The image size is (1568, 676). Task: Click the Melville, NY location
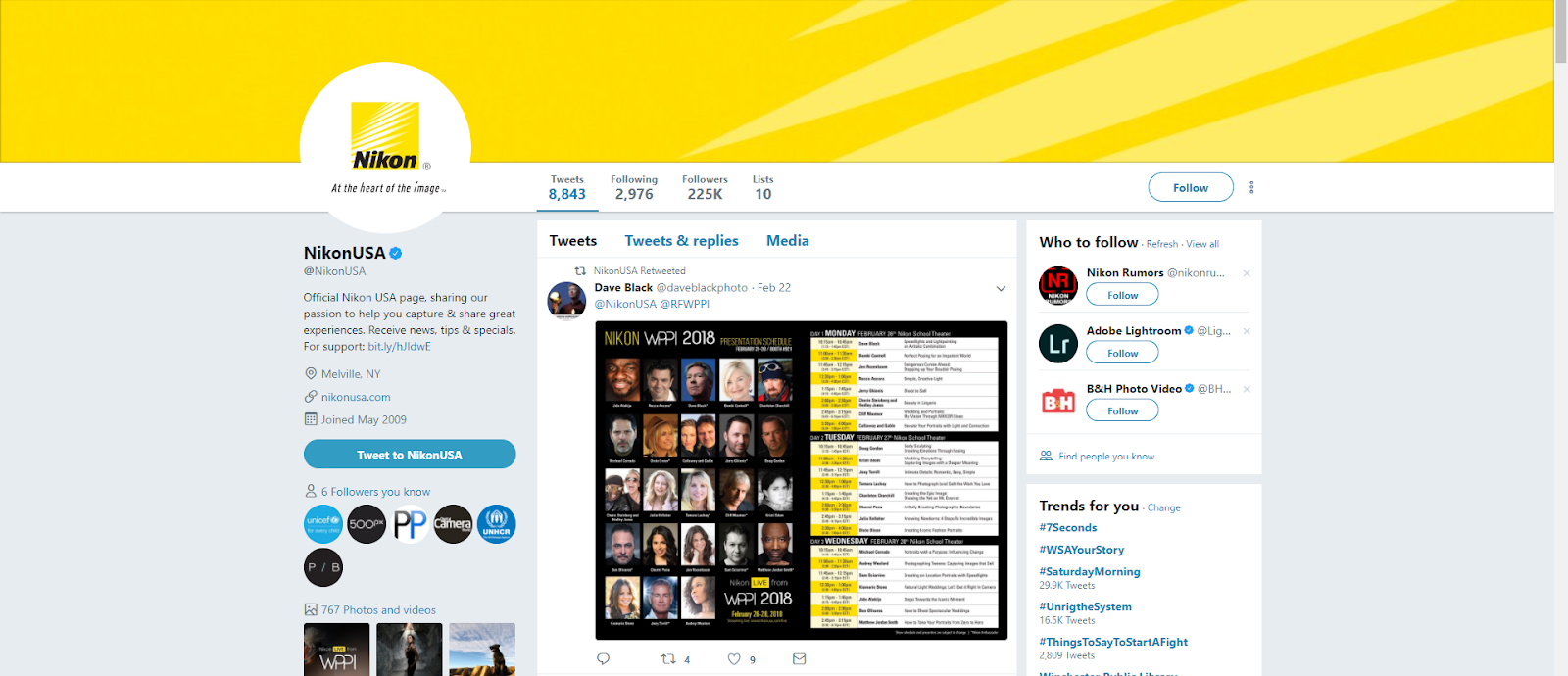(351, 374)
